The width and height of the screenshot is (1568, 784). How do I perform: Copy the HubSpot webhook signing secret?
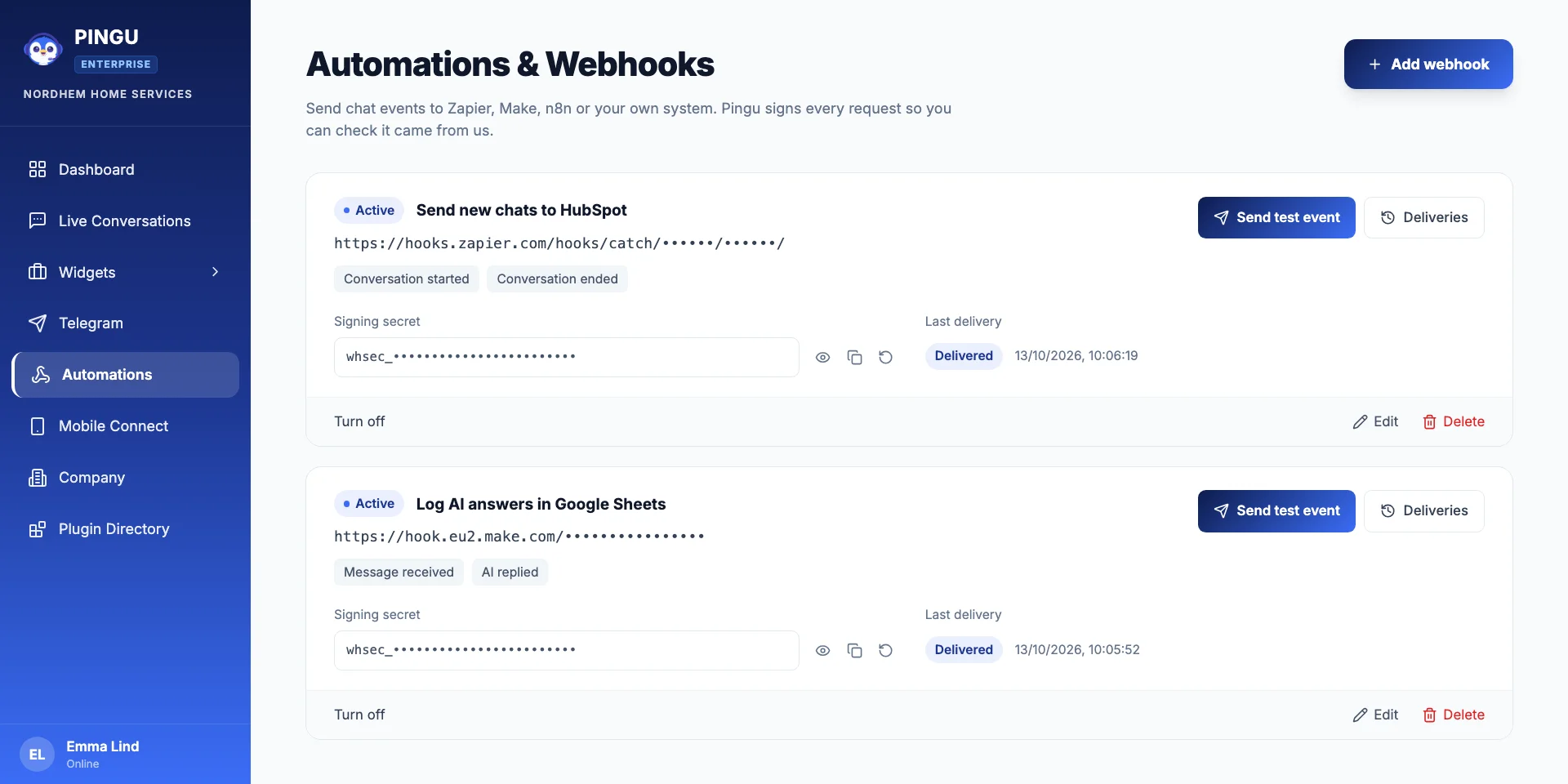tap(854, 357)
